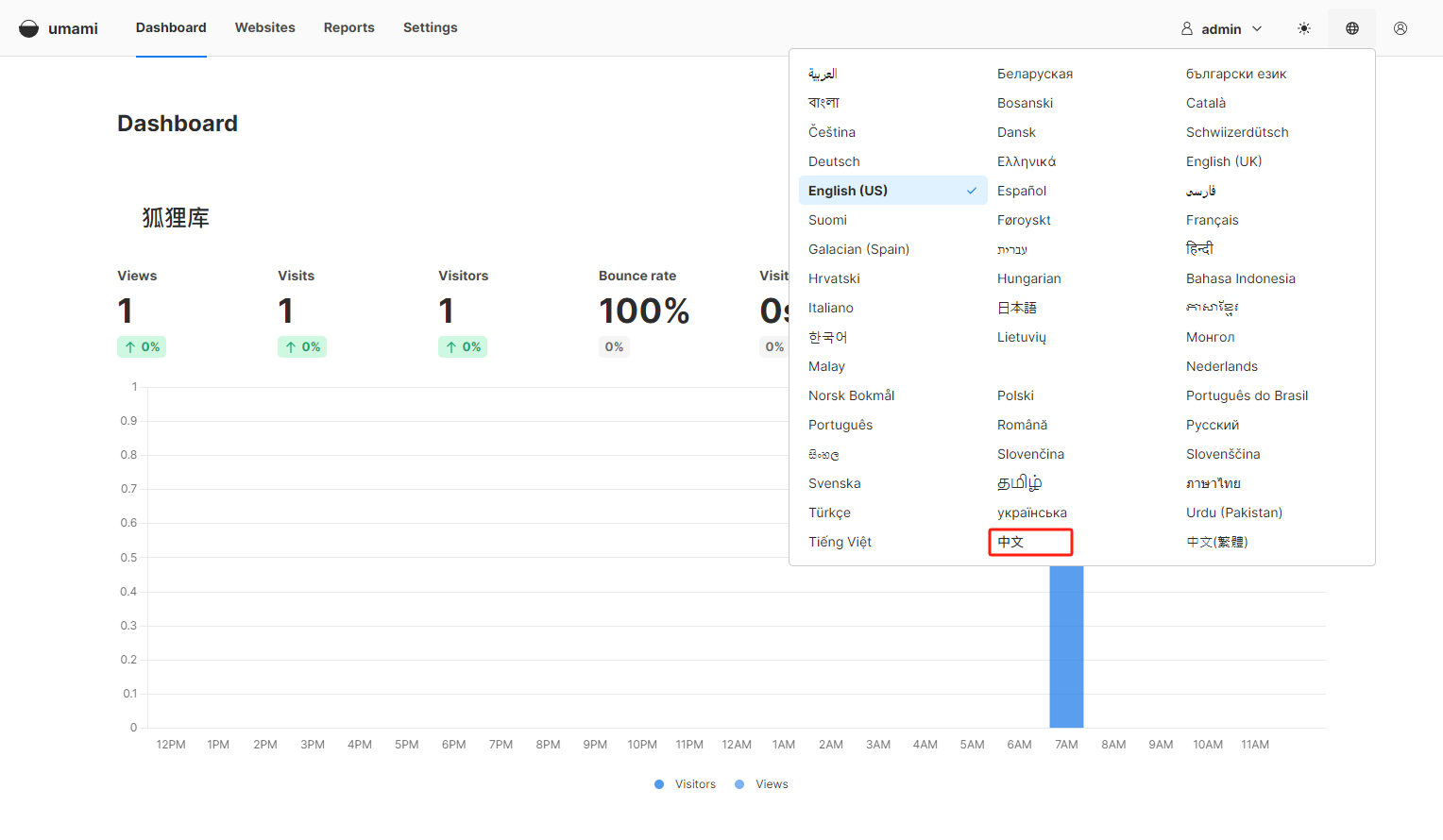Viewport: 1443px width, 840px height.
Task: Select Português do Brasil language
Action: 1247,395
